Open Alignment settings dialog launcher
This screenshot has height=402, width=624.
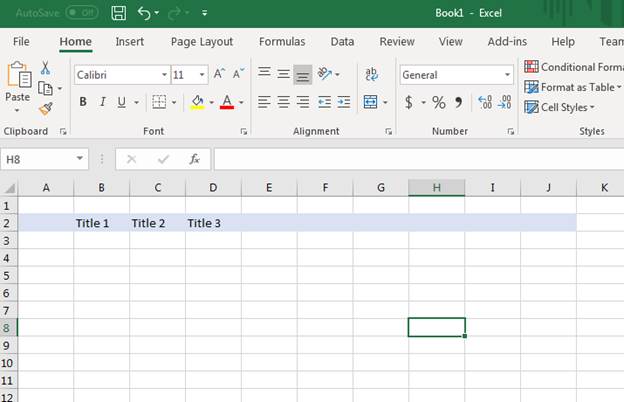point(389,132)
